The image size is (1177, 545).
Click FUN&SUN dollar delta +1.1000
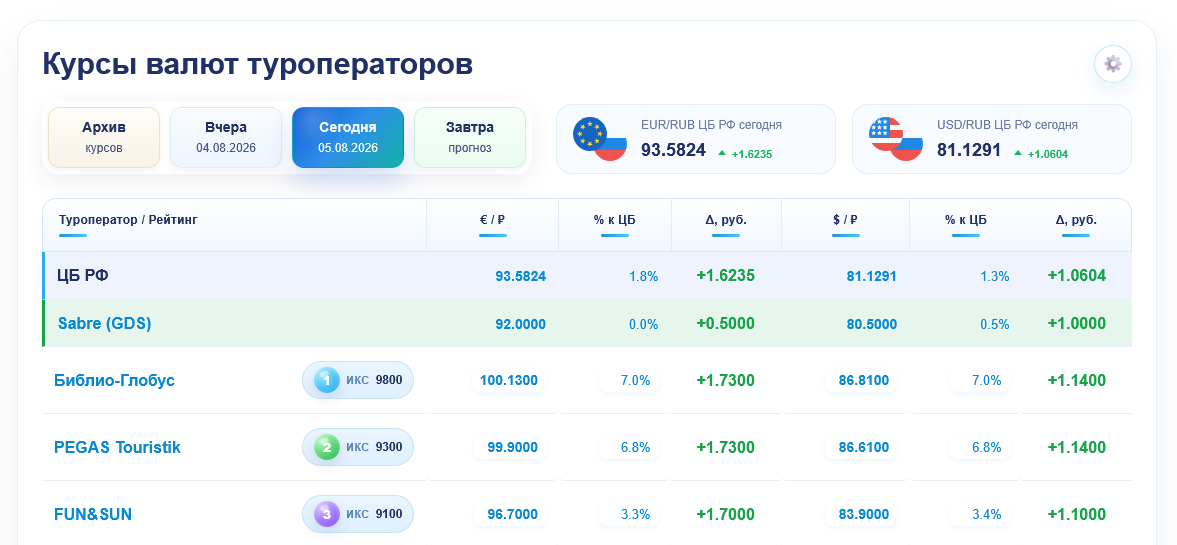1076,514
